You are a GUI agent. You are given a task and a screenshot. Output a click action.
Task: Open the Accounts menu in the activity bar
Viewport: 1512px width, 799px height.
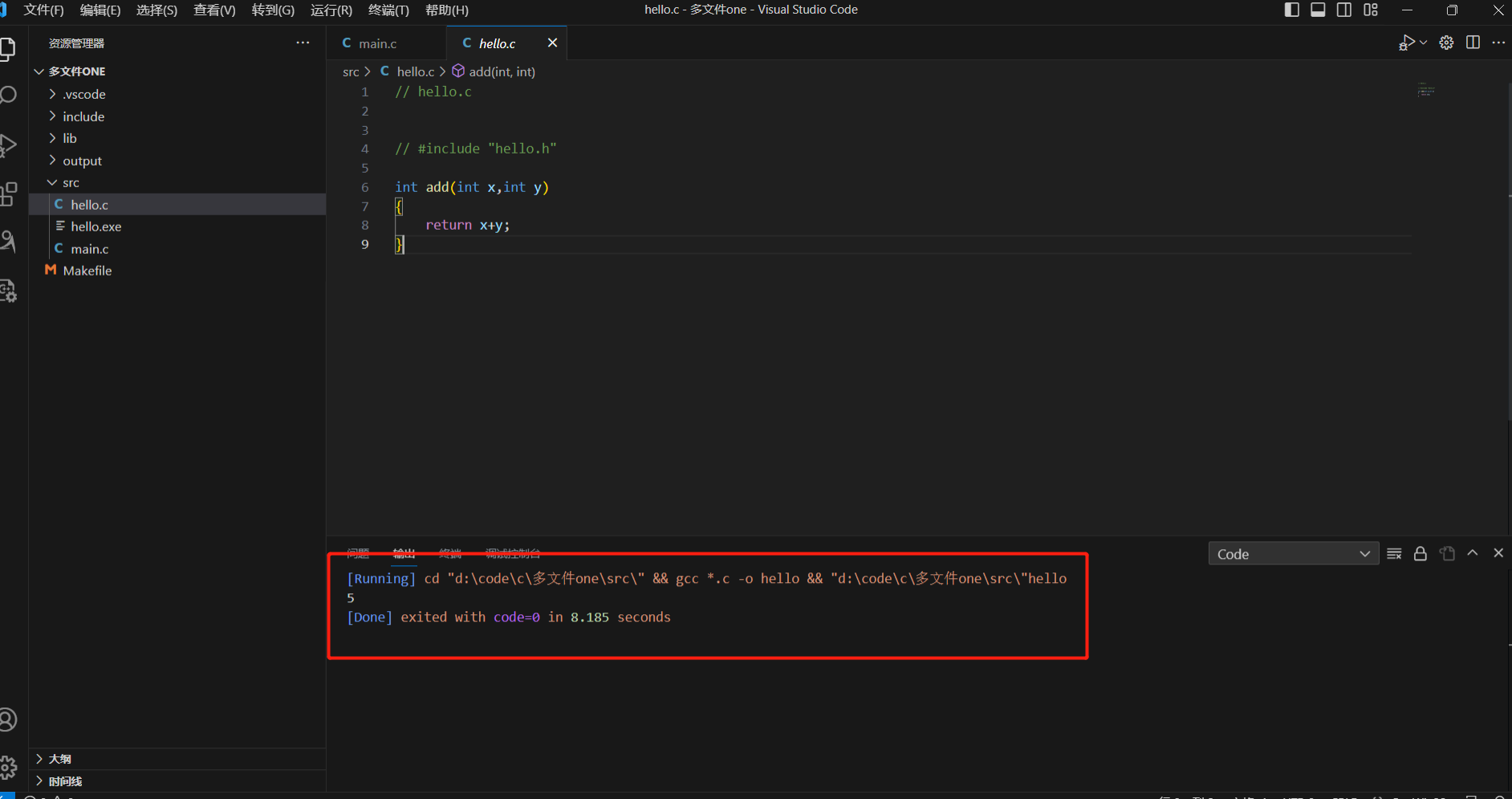[7, 720]
